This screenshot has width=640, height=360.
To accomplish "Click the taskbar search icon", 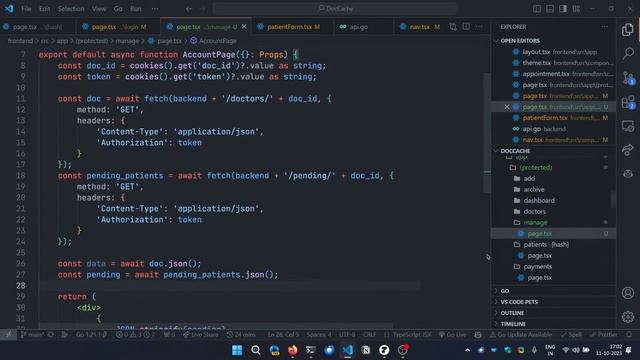I will point(256,350).
